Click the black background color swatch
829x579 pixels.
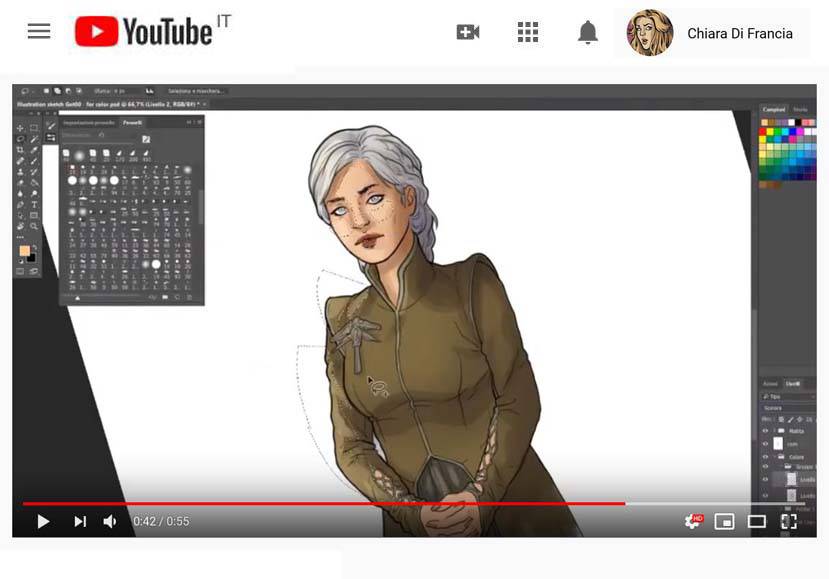(33, 258)
